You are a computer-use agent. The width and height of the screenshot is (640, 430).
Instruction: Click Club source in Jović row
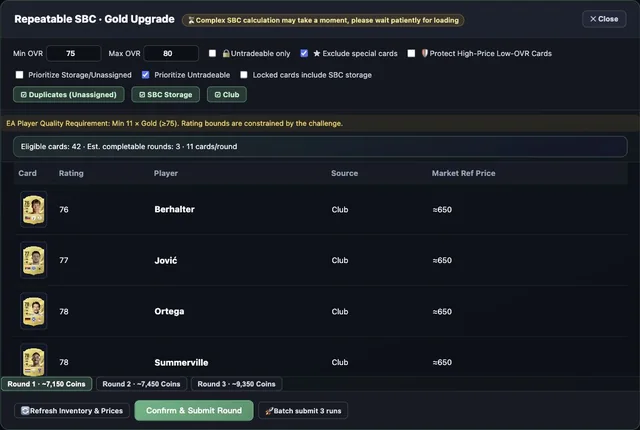tap(340, 260)
